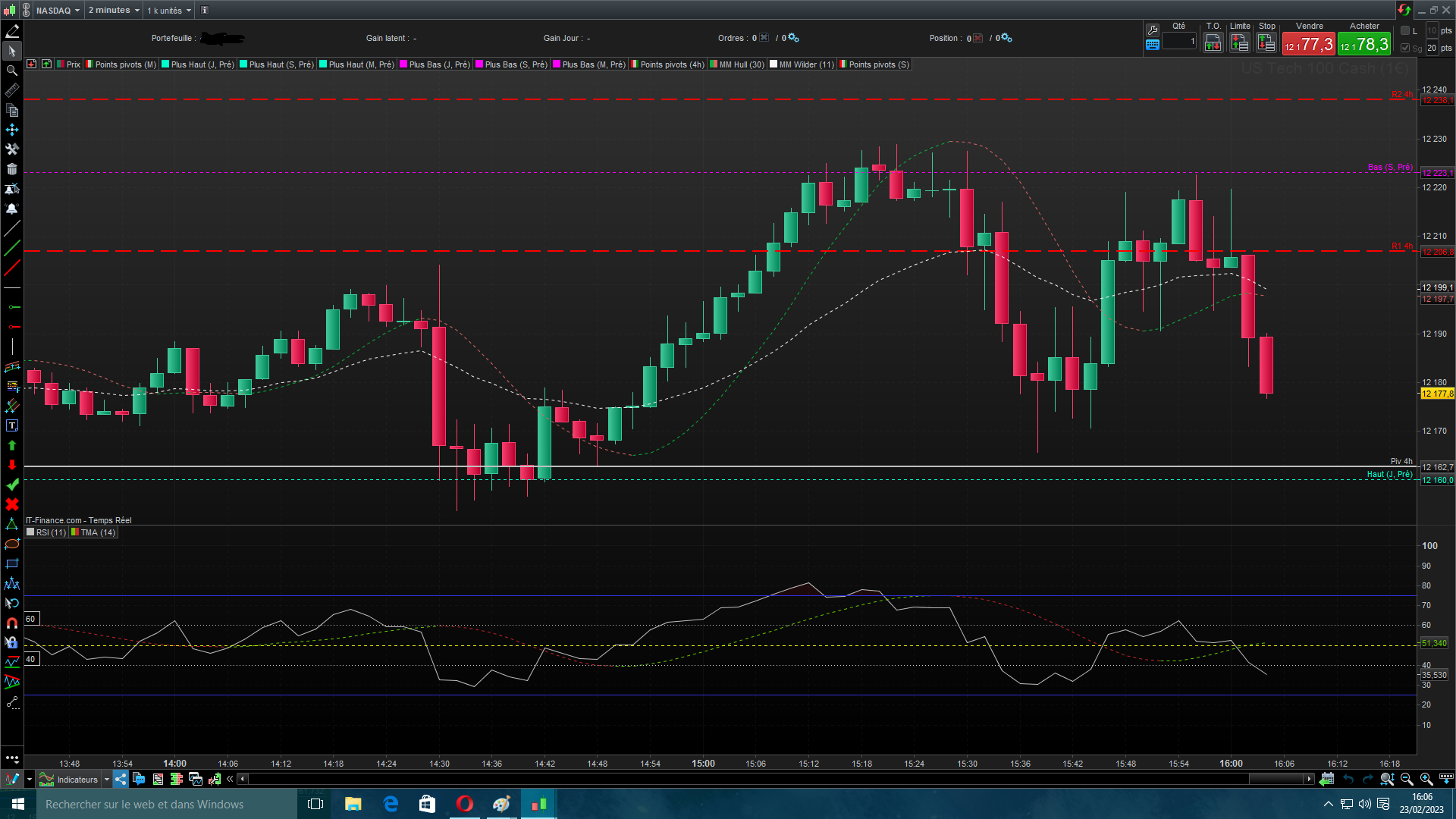1456x819 pixels.
Task: Open the Limite order icon
Action: pyautogui.click(x=1240, y=43)
